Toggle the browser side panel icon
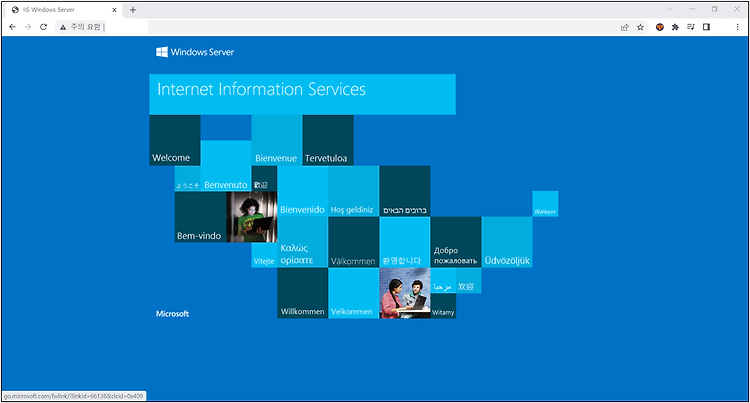Viewport: 750px width, 403px height. (706, 27)
